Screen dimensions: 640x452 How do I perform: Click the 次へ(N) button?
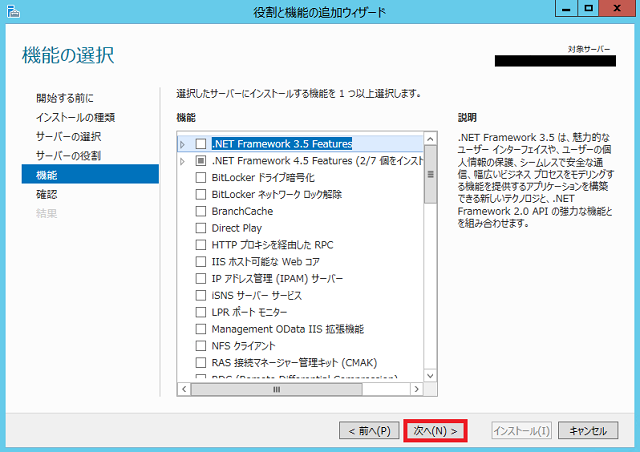(435, 431)
